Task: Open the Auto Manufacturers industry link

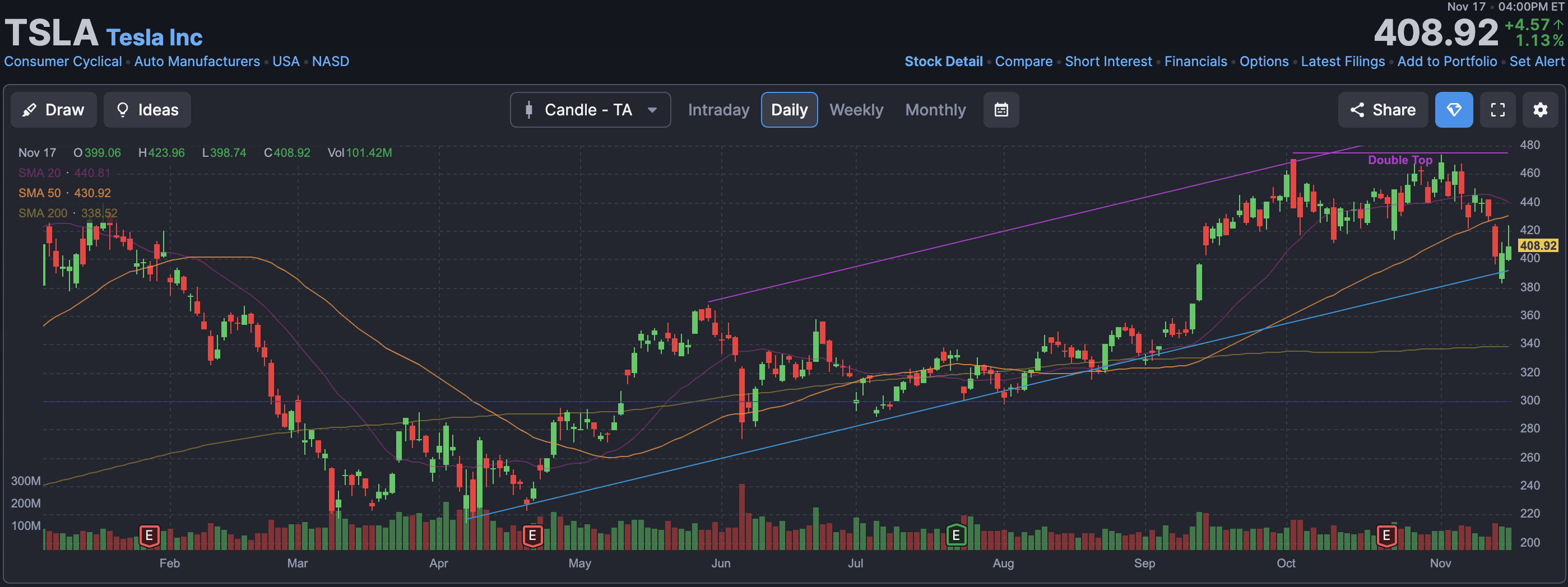Action: (x=197, y=62)
